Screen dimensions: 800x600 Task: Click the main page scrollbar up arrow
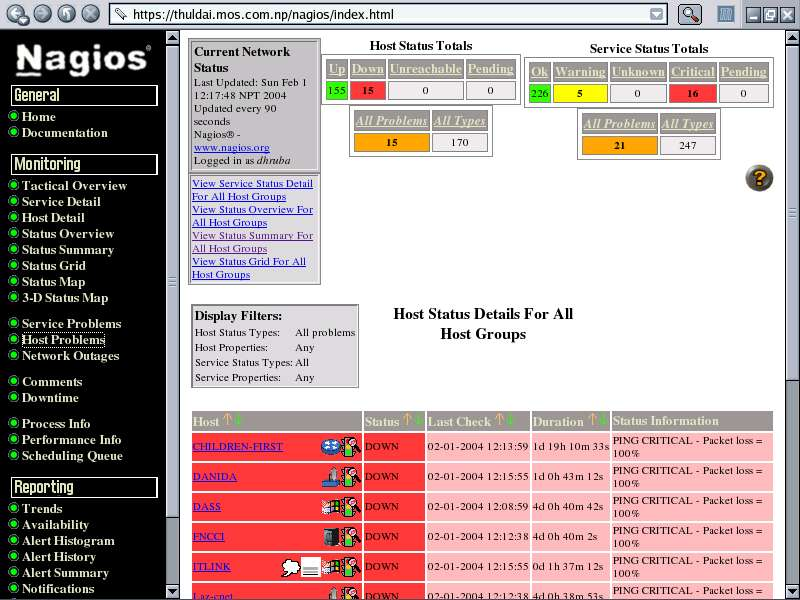pos(792,37)
